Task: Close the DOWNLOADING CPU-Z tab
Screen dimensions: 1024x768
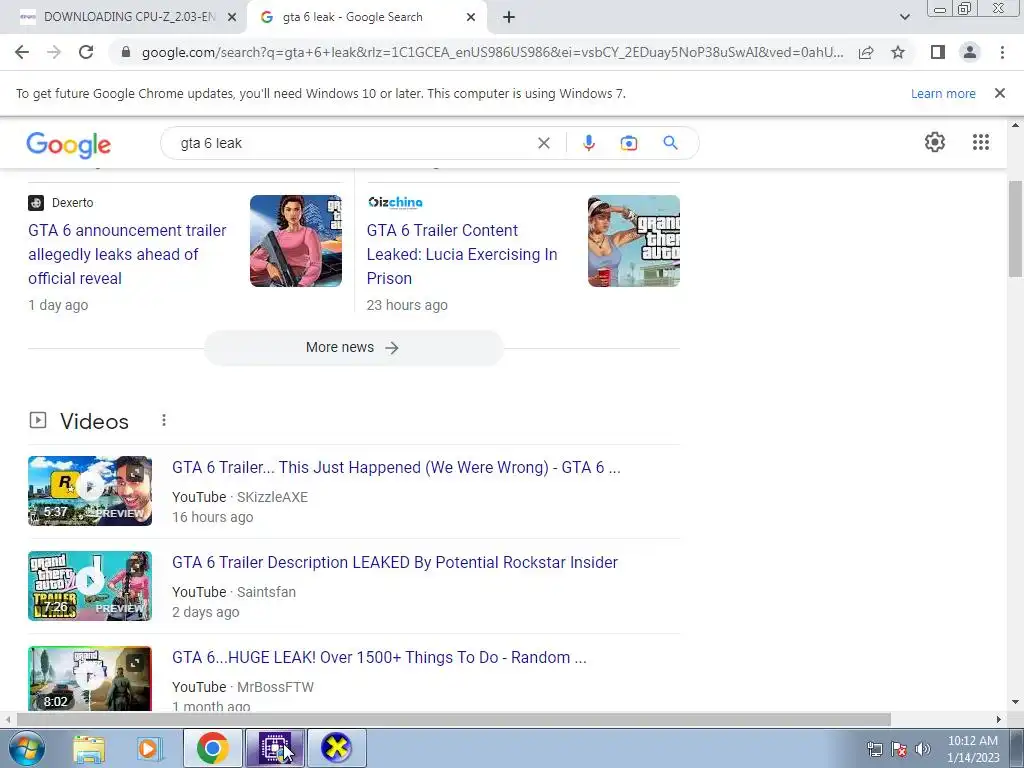Action: pos(232,17)
